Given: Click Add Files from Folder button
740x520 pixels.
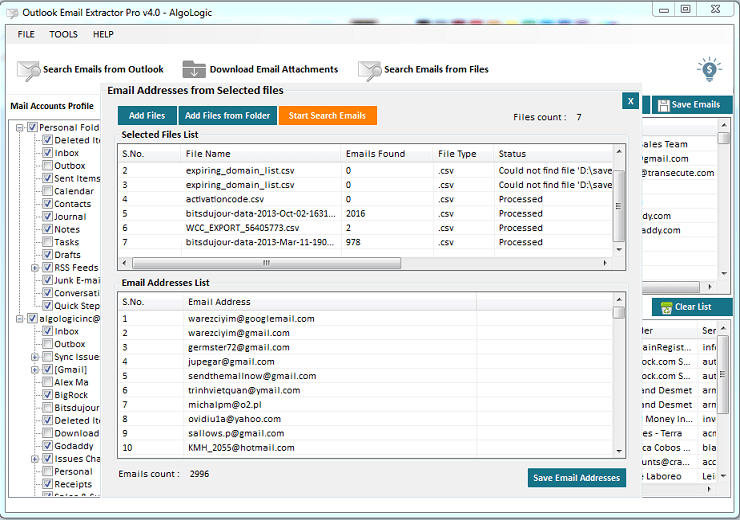Looking at the screenshot, I should 227,116.
